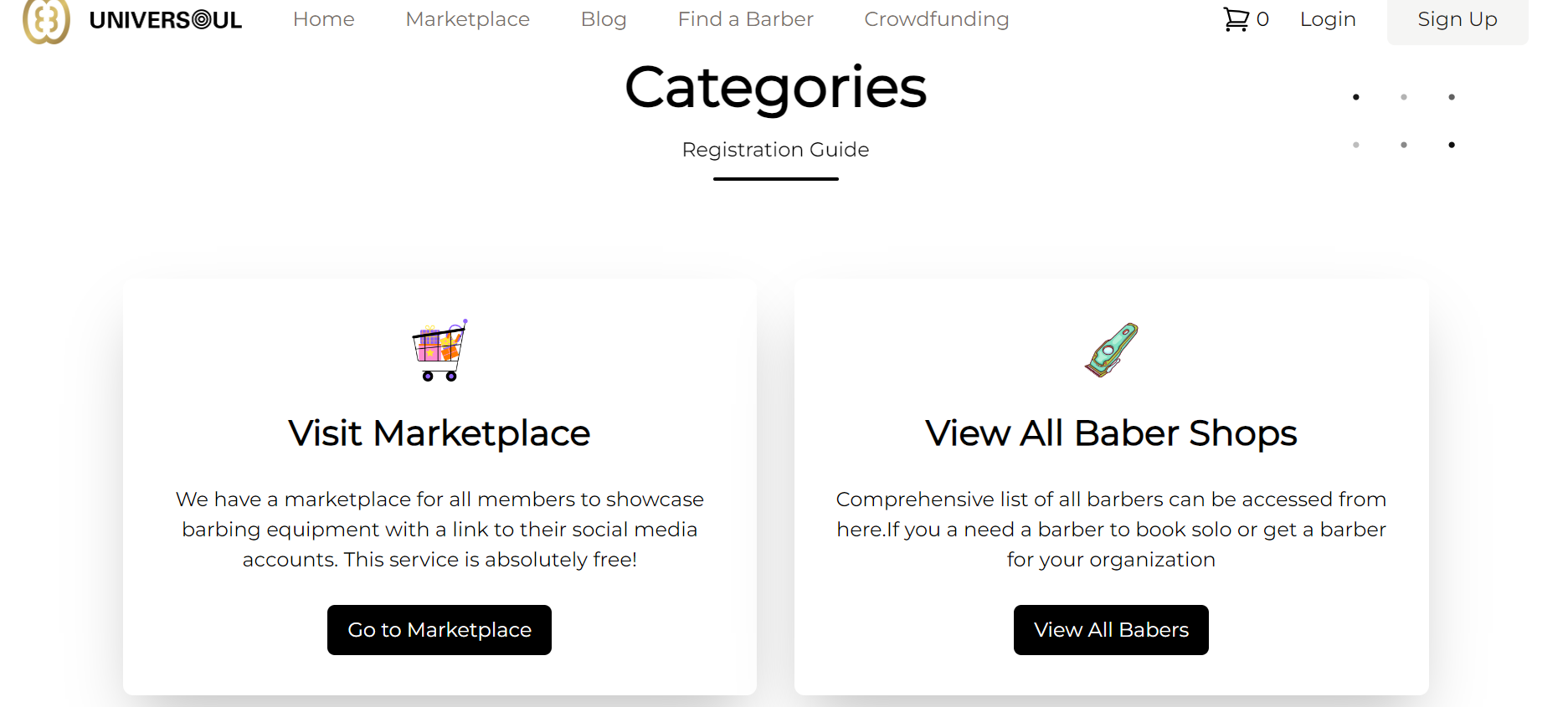Select the bottom-right filled dot indicator
The height and width of the screenshot is (707, 1568).
1452,144
